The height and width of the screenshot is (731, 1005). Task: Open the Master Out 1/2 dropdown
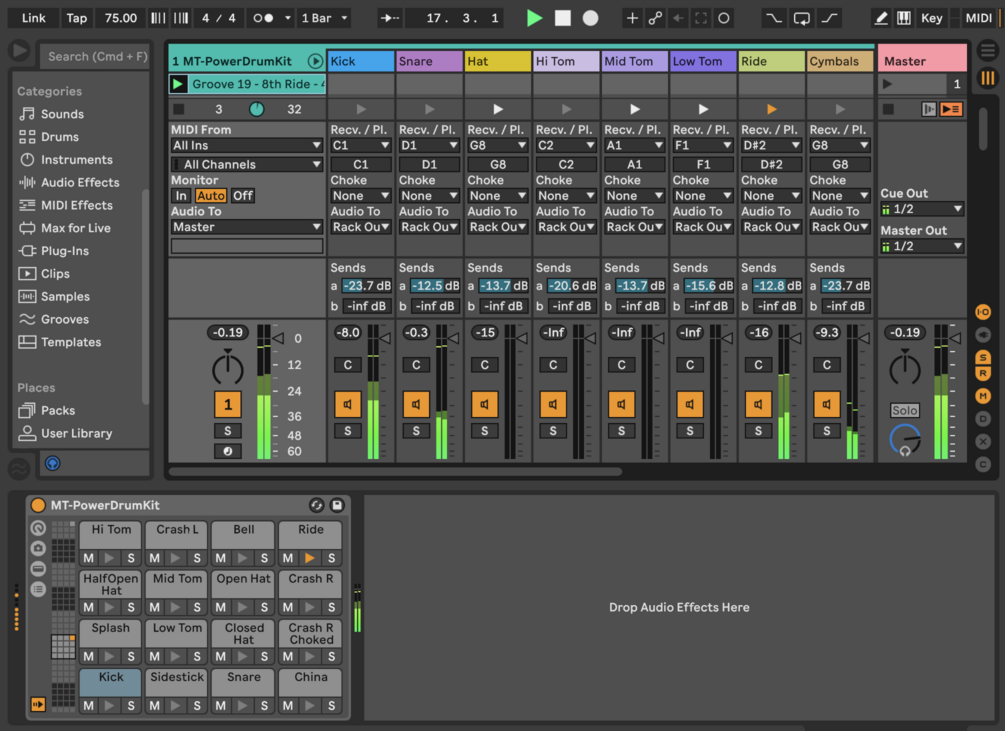click(922, 246)
